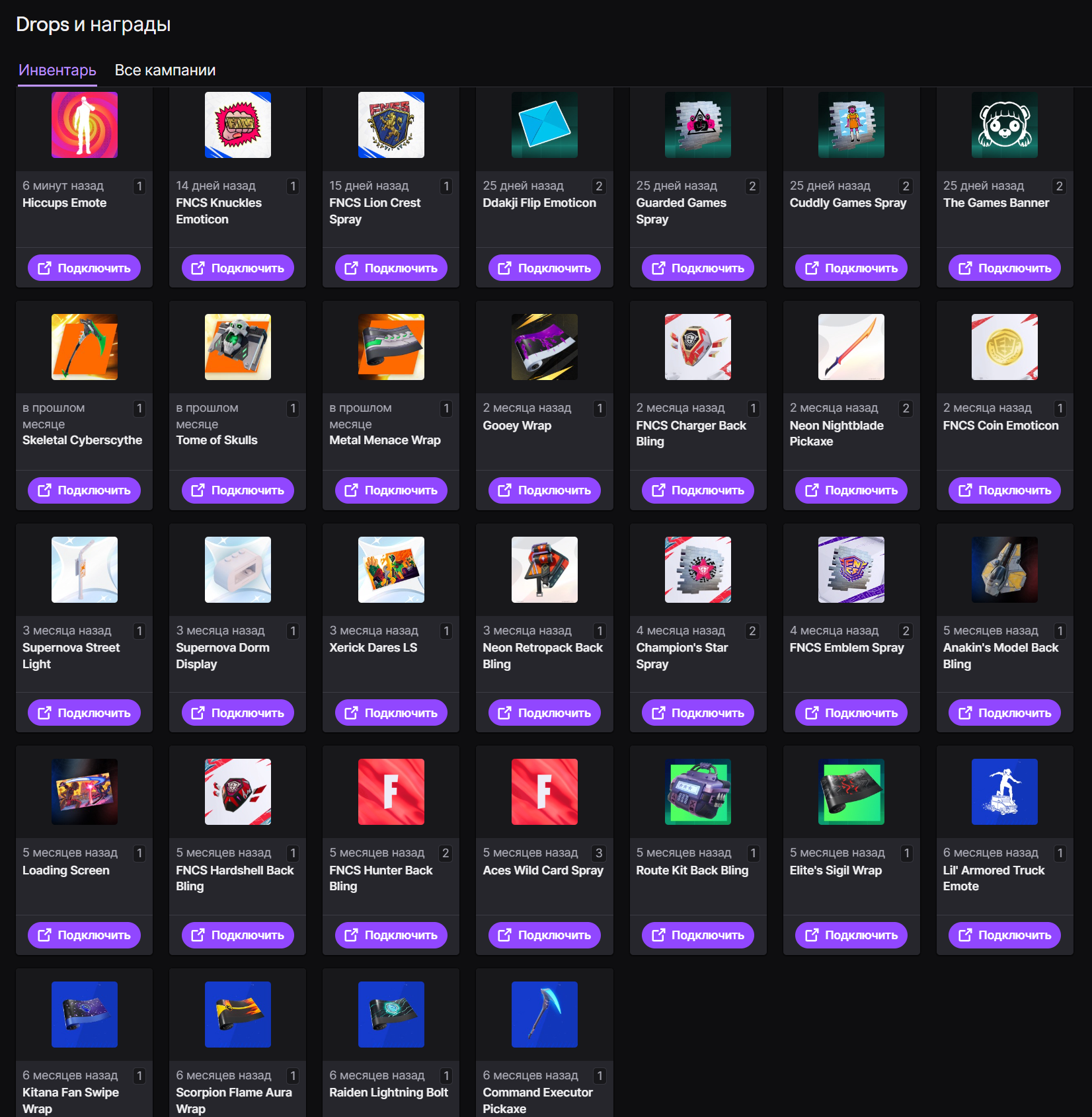The image size is (1092, 1117).
Task: Select the FNCS Knuckles Emoticon icon
Action: point(238,125)
